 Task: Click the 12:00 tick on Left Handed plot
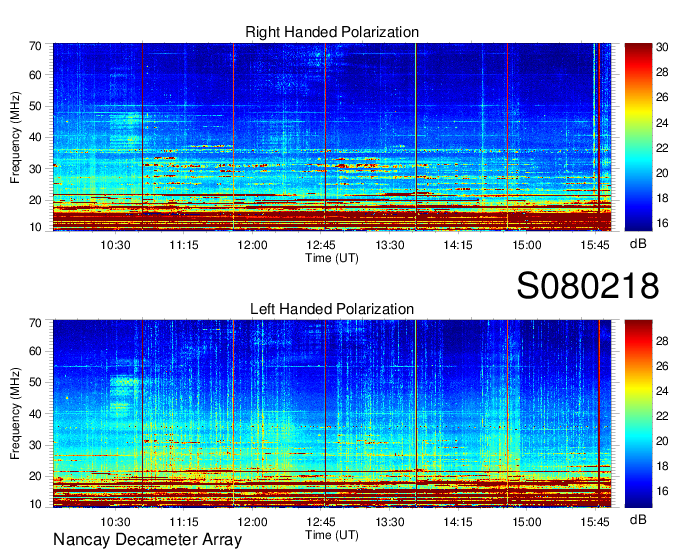pyautogui.click(x=252, y=522)
